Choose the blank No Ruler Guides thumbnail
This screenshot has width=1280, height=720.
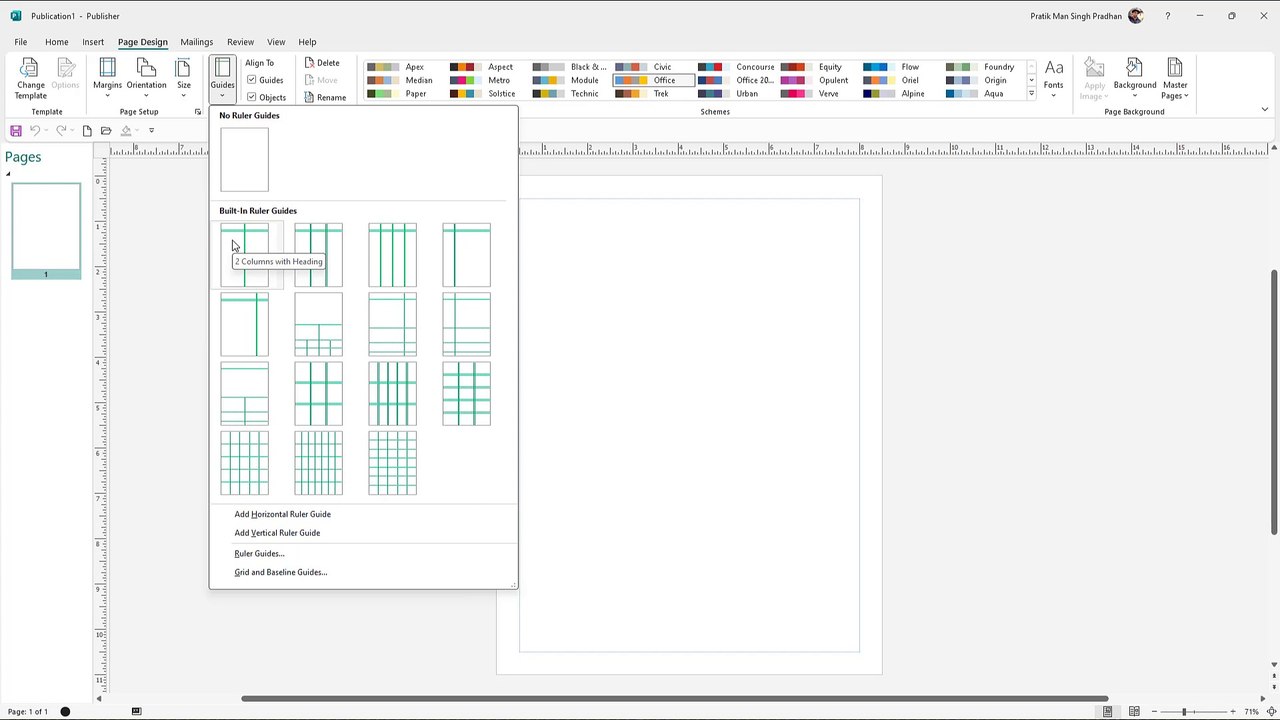(245, 159)
